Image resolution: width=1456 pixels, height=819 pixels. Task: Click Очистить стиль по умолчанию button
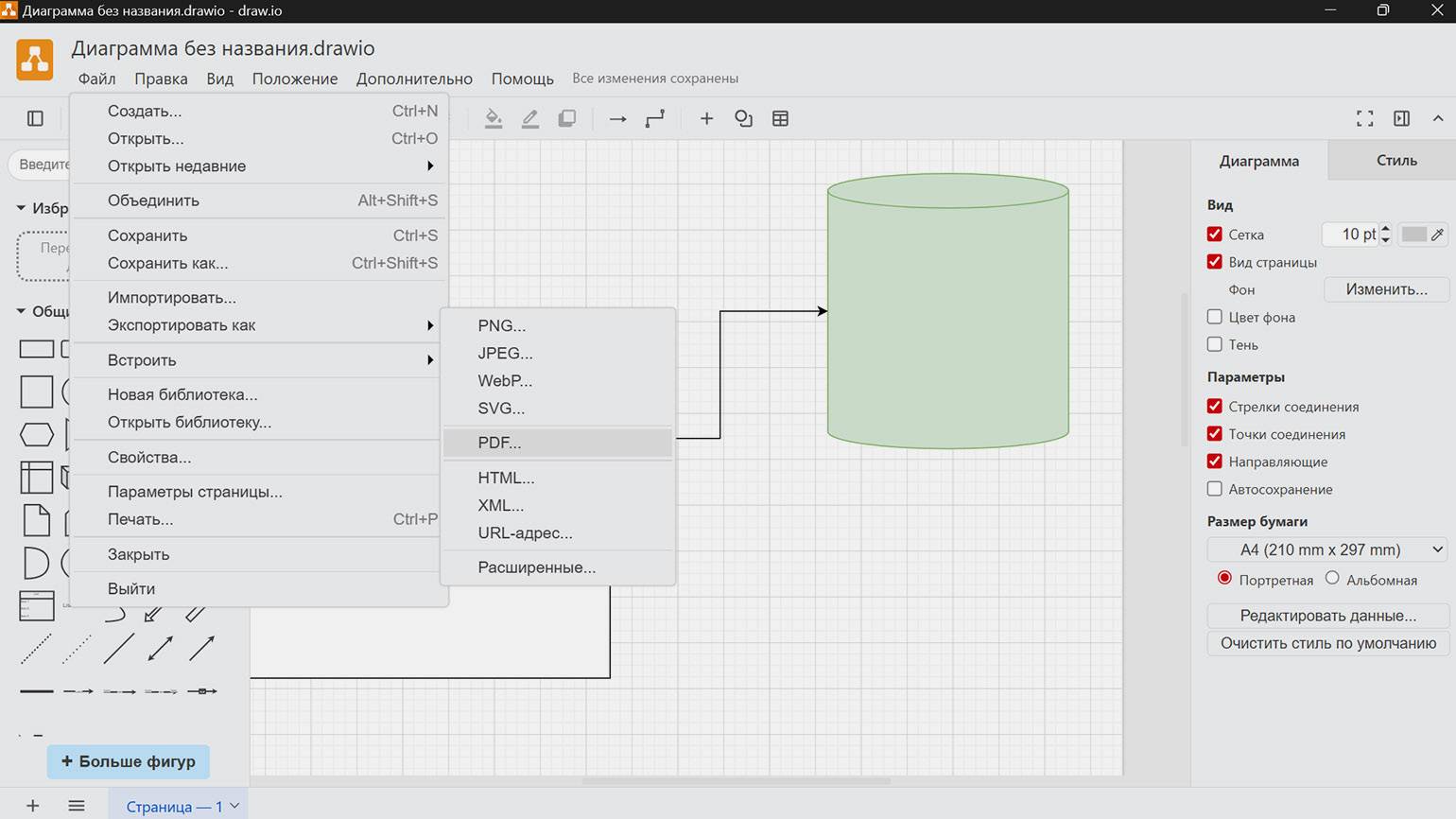tap(1327, 643)
